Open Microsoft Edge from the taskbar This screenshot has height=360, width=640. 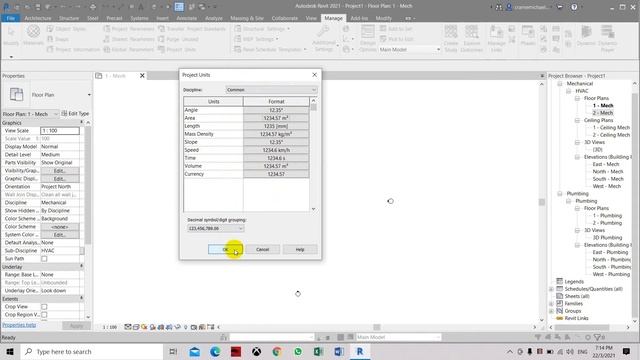(215, 351)
